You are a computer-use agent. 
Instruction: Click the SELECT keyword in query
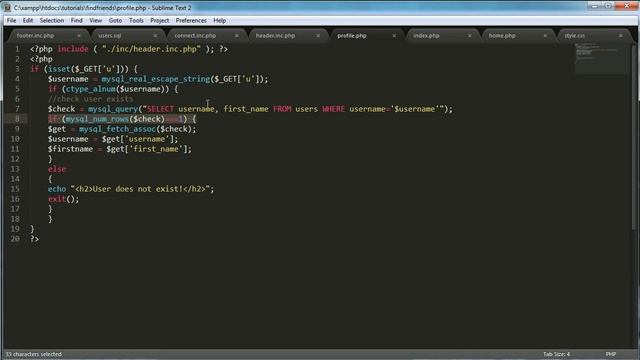coord(160,109)
